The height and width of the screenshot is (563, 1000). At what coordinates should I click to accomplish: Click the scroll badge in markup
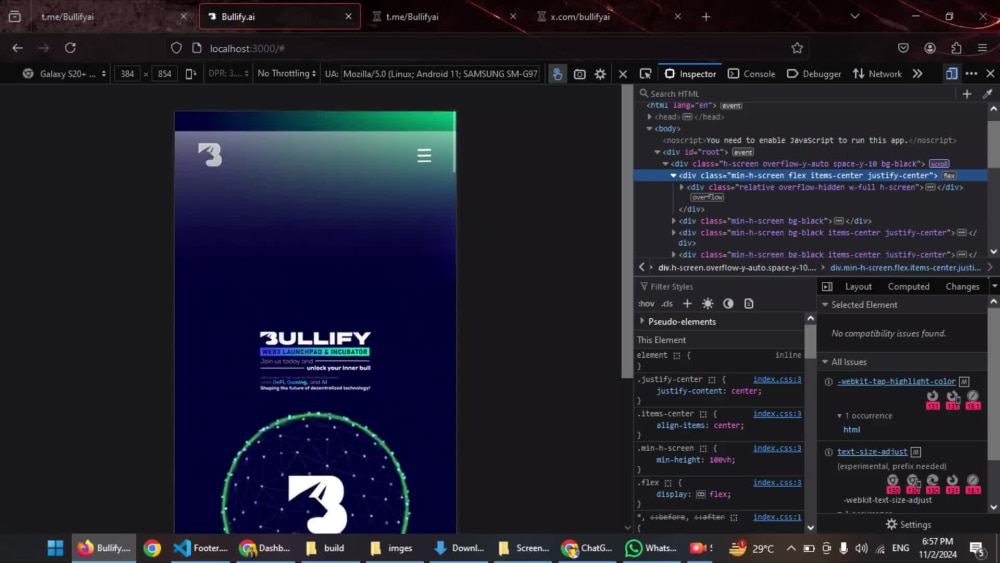(939, 164)
